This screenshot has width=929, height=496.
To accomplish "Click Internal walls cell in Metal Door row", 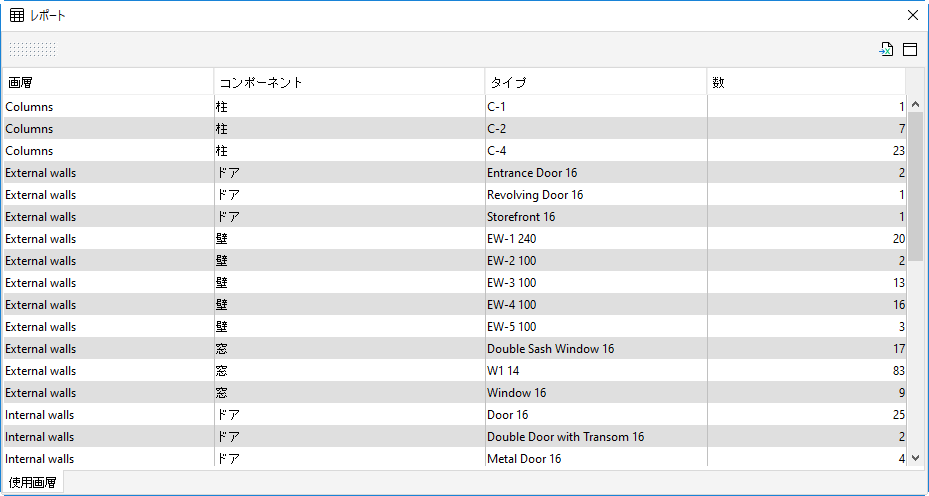I will click(108, 457).
